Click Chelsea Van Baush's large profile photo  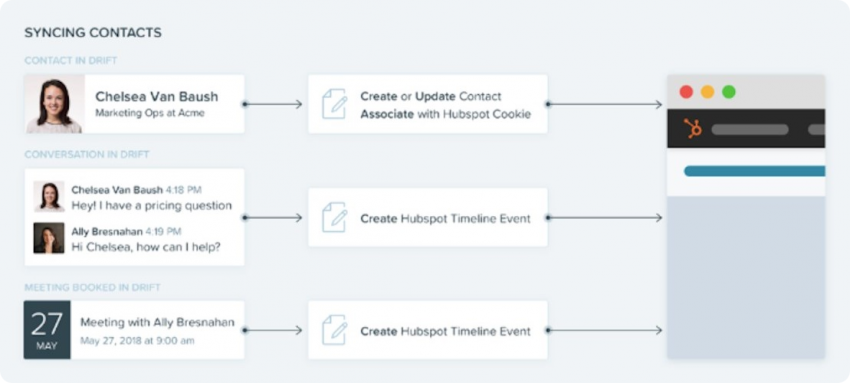(x=54, y=104)
